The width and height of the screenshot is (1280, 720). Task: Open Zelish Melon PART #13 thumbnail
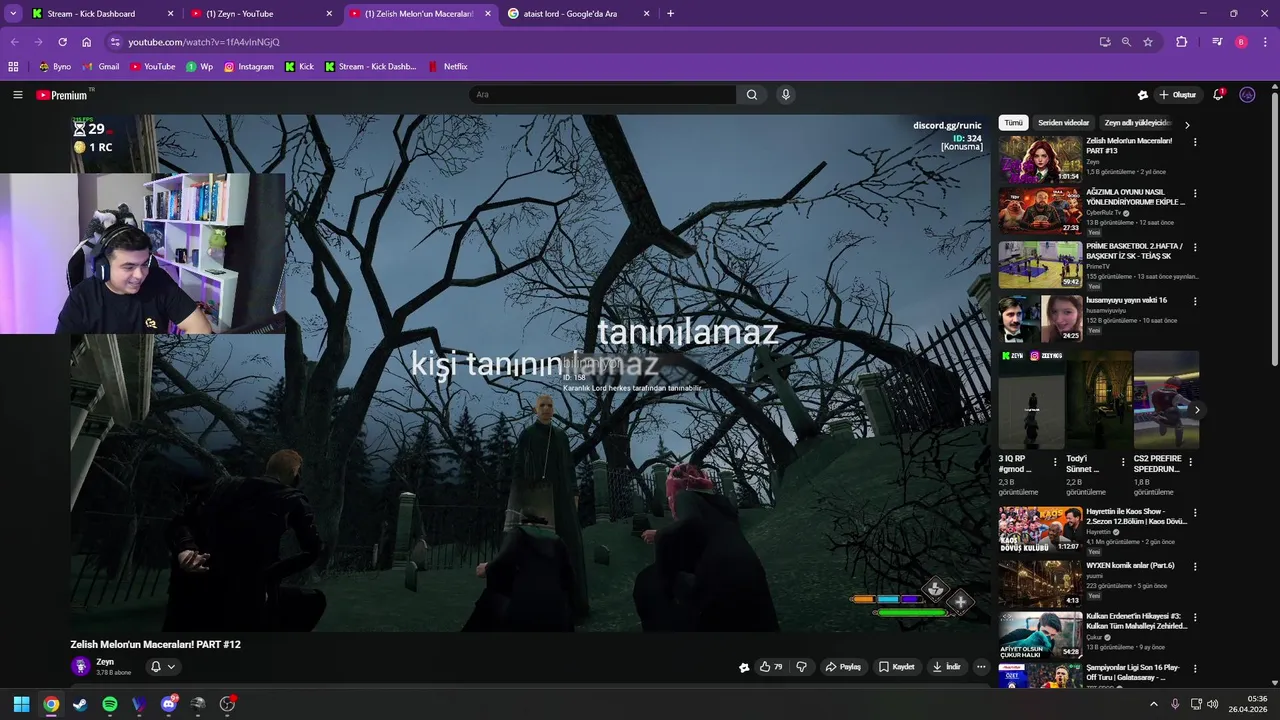click(x=1040, y=158)
